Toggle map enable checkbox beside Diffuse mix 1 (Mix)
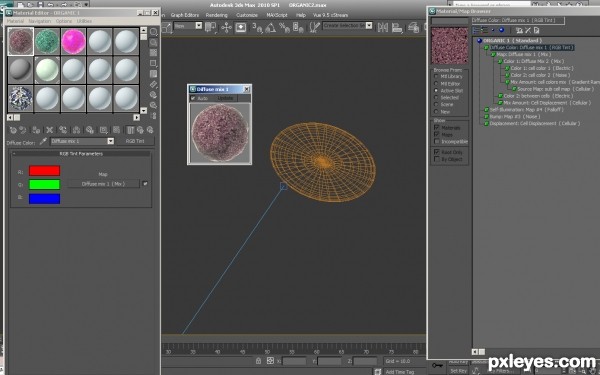 tap(145, 184)
